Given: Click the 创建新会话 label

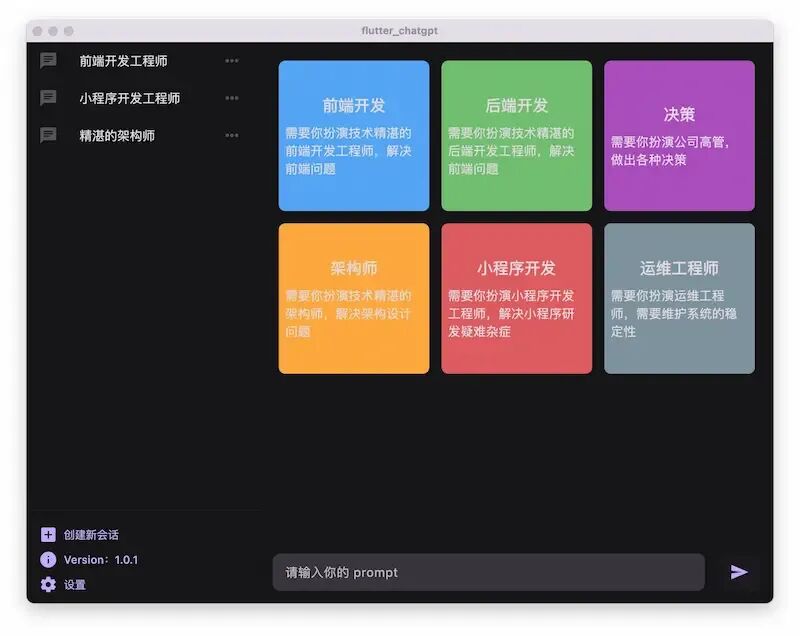Looking at the screenshot, I should click(x=91, y=535).
